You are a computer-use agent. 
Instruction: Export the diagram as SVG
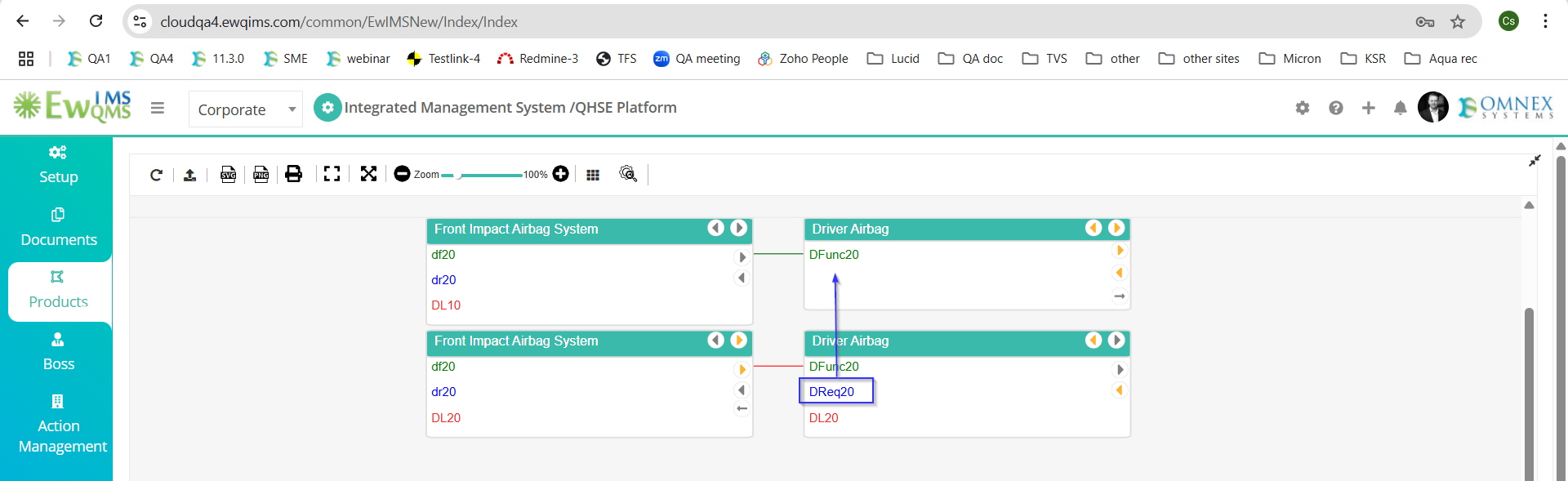coord(228,174)
